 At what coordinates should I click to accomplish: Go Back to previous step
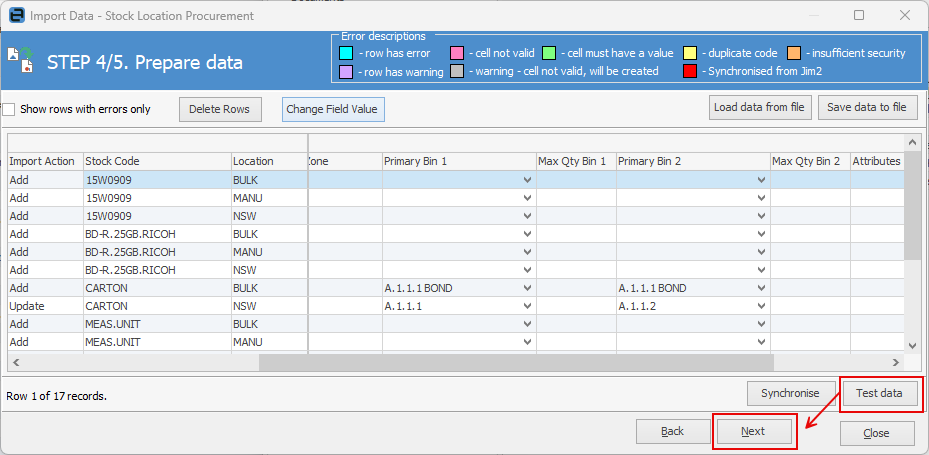pyautogui.click(x=673, y=432)
